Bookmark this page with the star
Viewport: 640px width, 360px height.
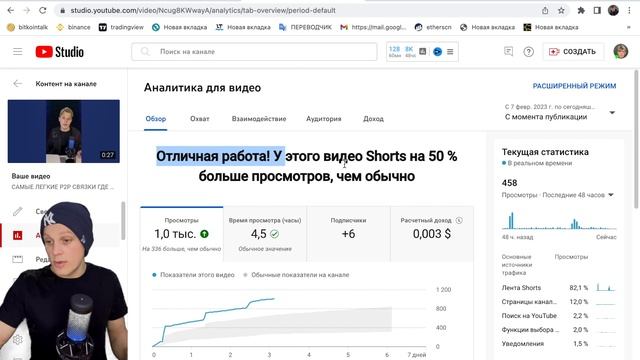[x=561, y=11]
